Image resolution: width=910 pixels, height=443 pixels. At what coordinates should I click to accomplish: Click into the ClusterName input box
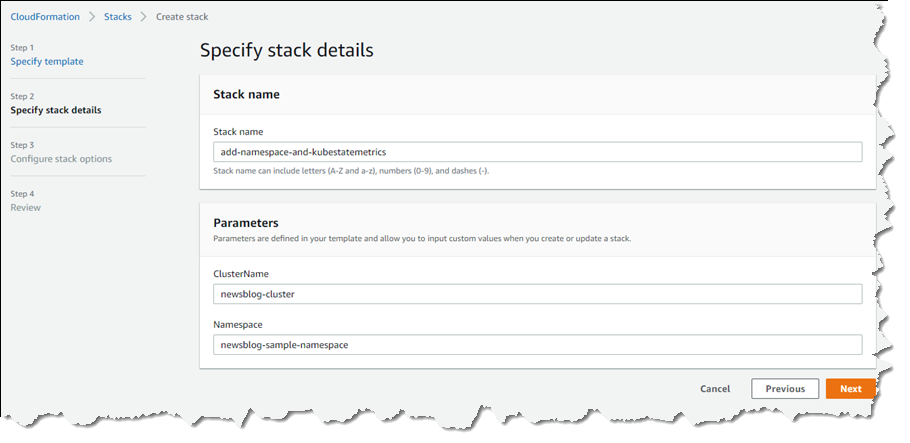[537, 294]
